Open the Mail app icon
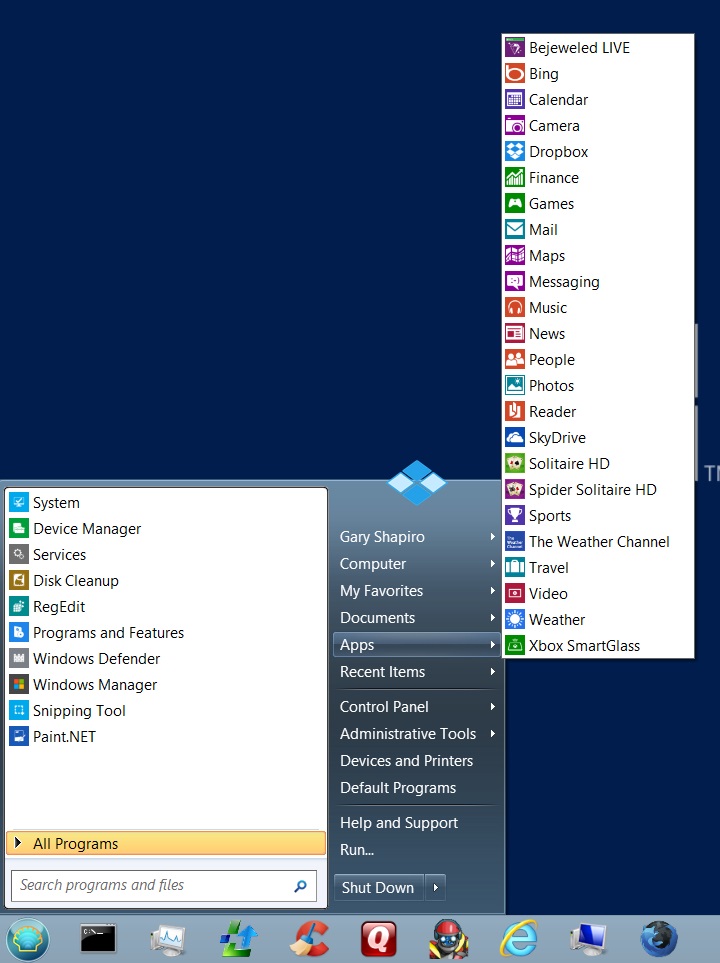 click(515, 230)
